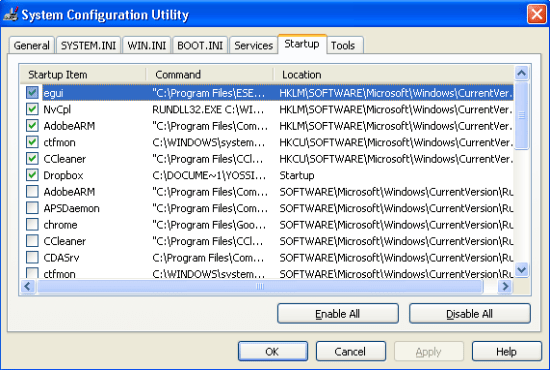Enable the chrome startup item

(x=32, y=224)
